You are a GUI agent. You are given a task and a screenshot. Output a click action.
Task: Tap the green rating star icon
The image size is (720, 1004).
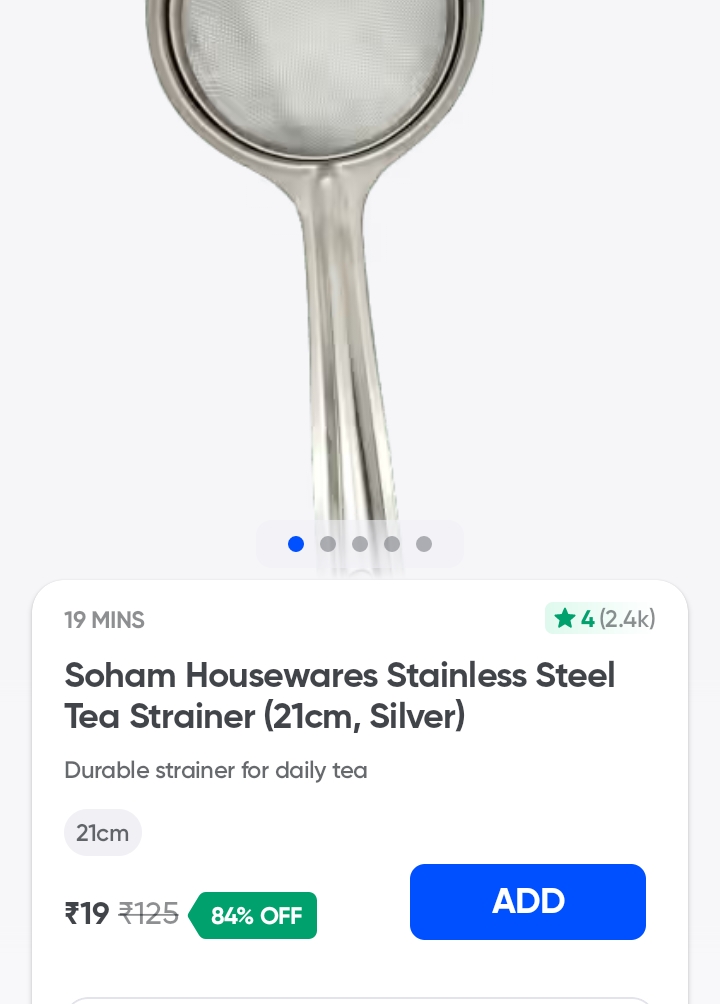[565, 619]
